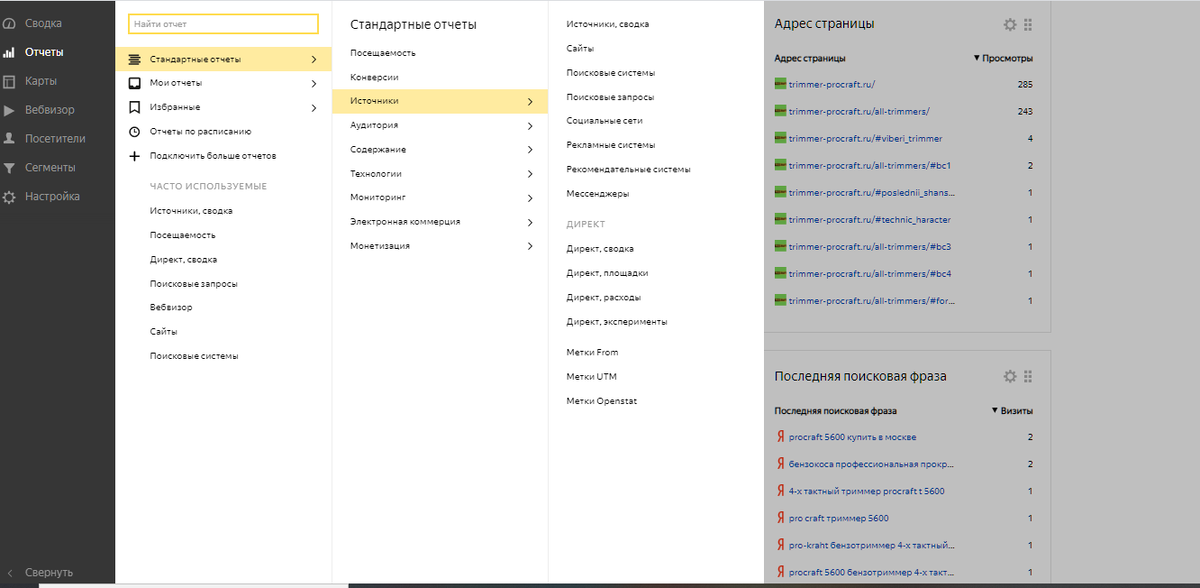
Task: Open Директ, расходы report
Action: coord(603,297)
